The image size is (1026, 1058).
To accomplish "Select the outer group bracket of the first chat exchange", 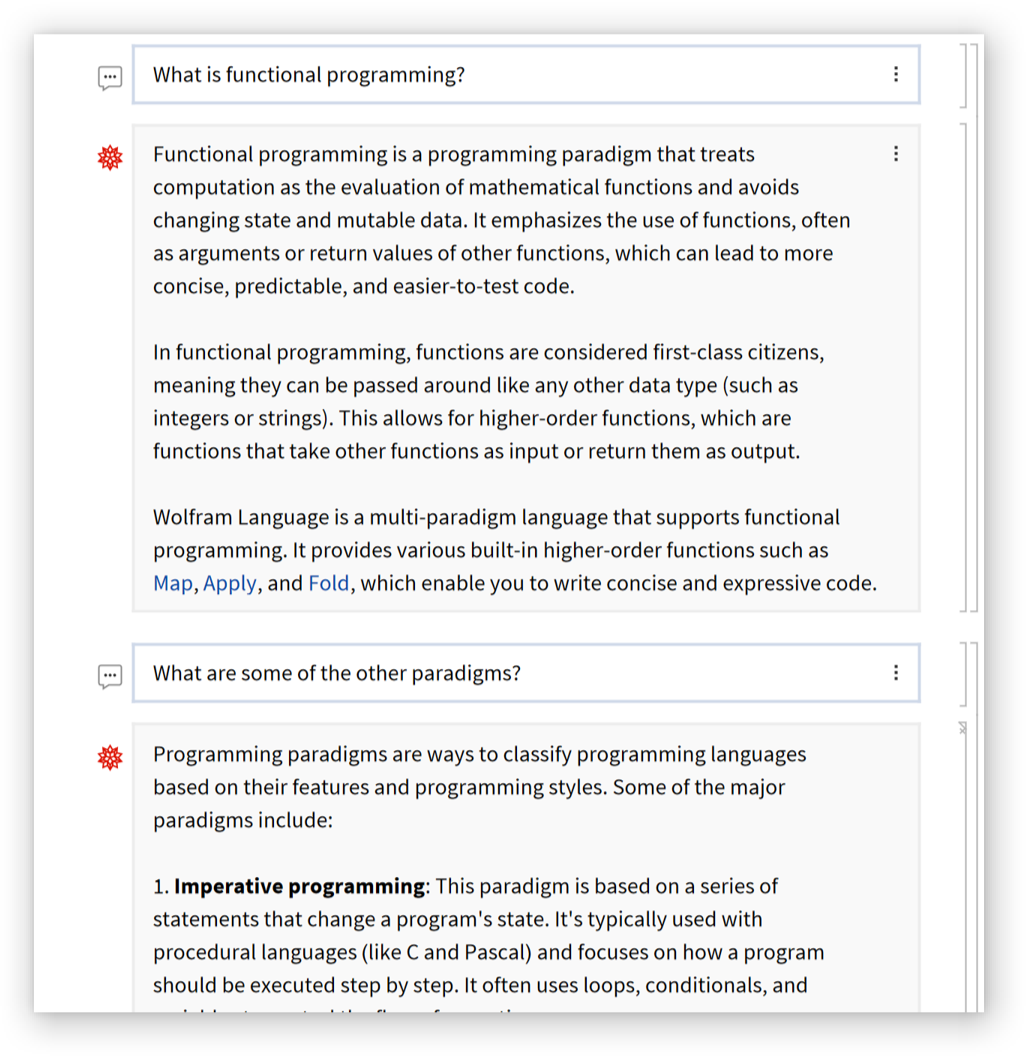I will tap(973, 330).
